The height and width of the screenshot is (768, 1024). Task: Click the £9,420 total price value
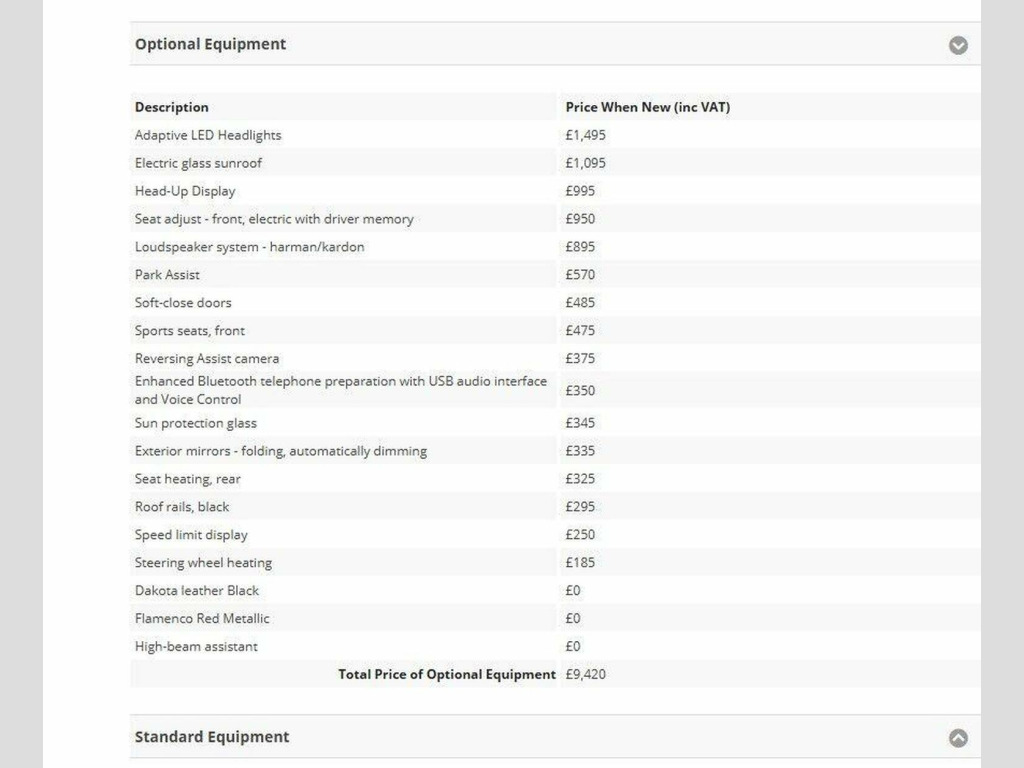[585, 674]
